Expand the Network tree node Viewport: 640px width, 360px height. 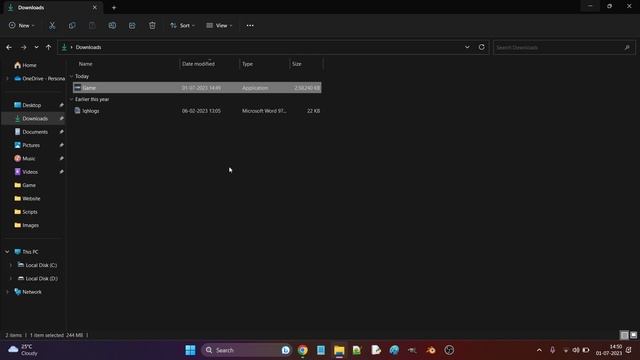click(7, 292)
